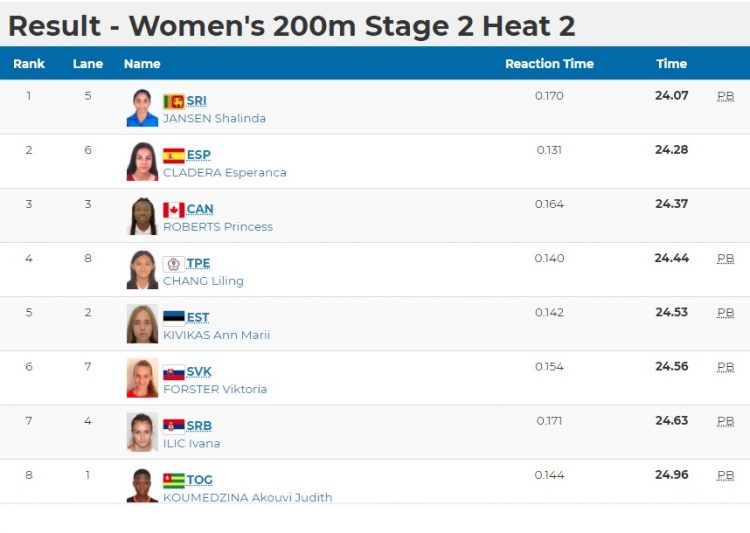Open JANSEN Shalinda athlete profile link

(x=214, y=118)
